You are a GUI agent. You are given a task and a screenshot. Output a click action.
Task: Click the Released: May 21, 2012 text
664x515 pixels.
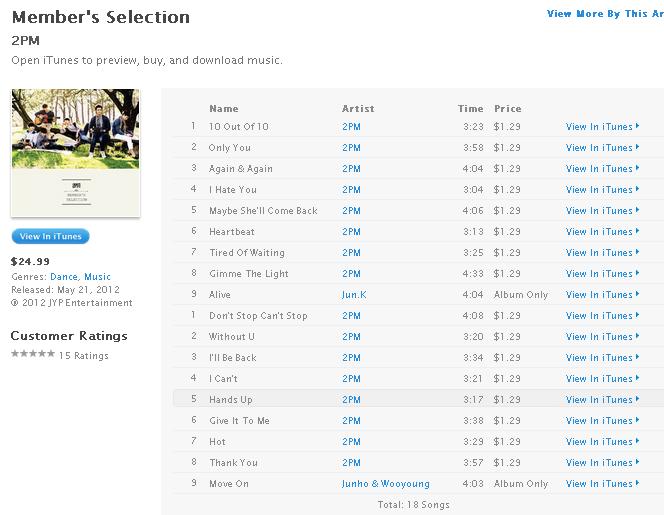tap(65, 290)
